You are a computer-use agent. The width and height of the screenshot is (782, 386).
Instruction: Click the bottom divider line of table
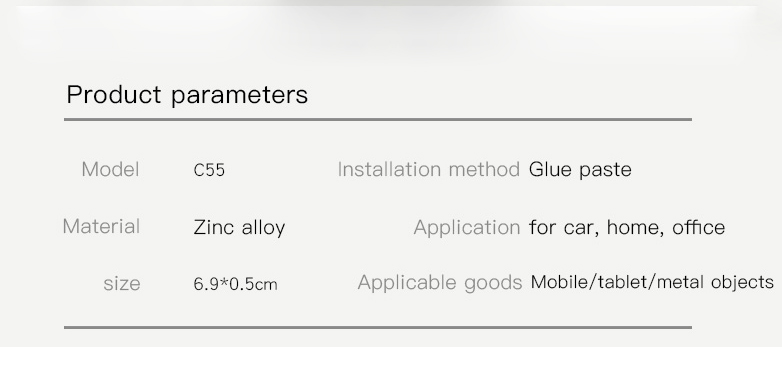point(378,327)
